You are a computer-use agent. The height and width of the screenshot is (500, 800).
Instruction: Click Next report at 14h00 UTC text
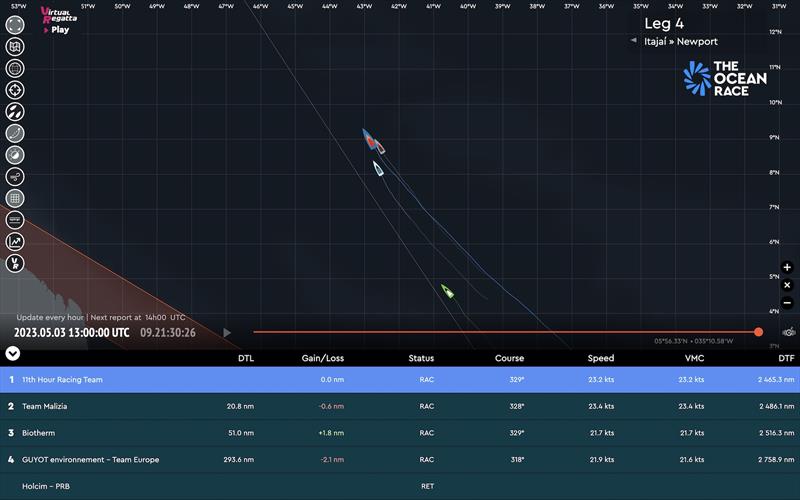tap(138, 317)
